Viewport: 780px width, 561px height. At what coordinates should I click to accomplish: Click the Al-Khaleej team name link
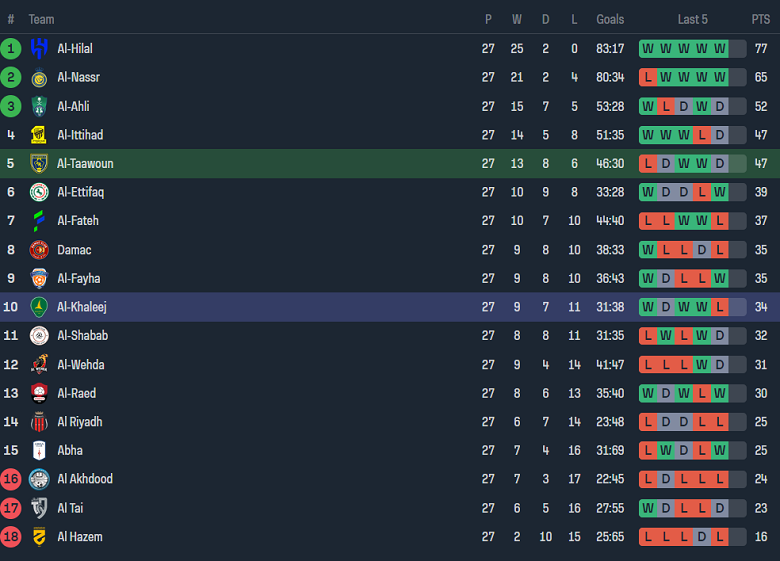(x=82, y=307)
